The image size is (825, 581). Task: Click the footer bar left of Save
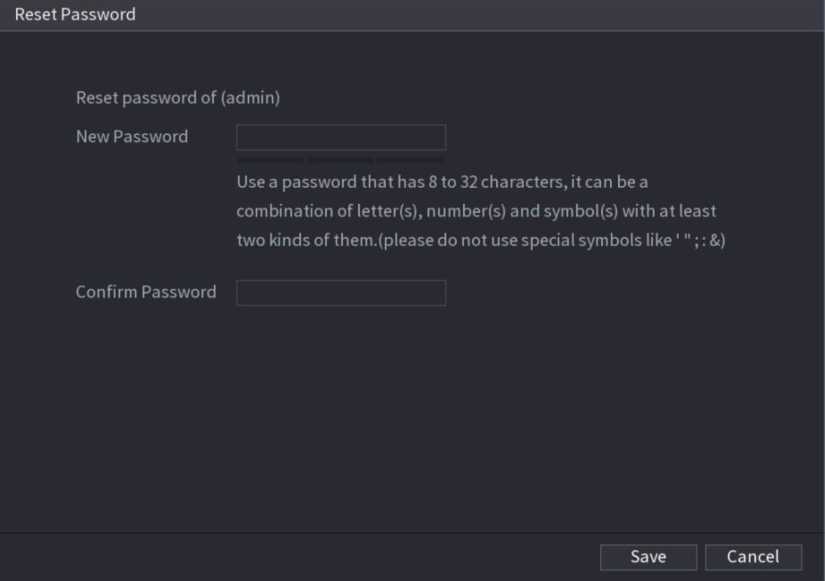(300, 557)
